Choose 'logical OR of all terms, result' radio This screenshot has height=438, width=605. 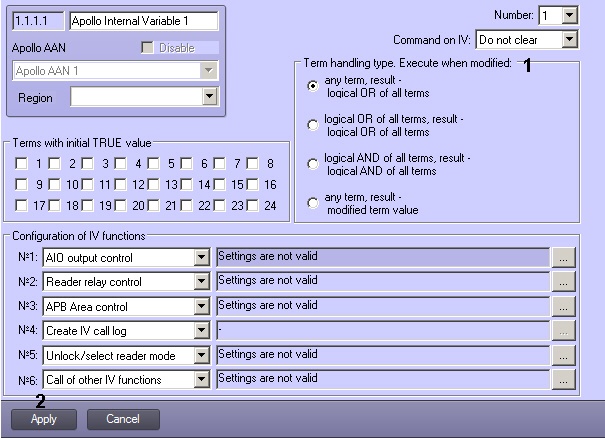click(313, 125)
